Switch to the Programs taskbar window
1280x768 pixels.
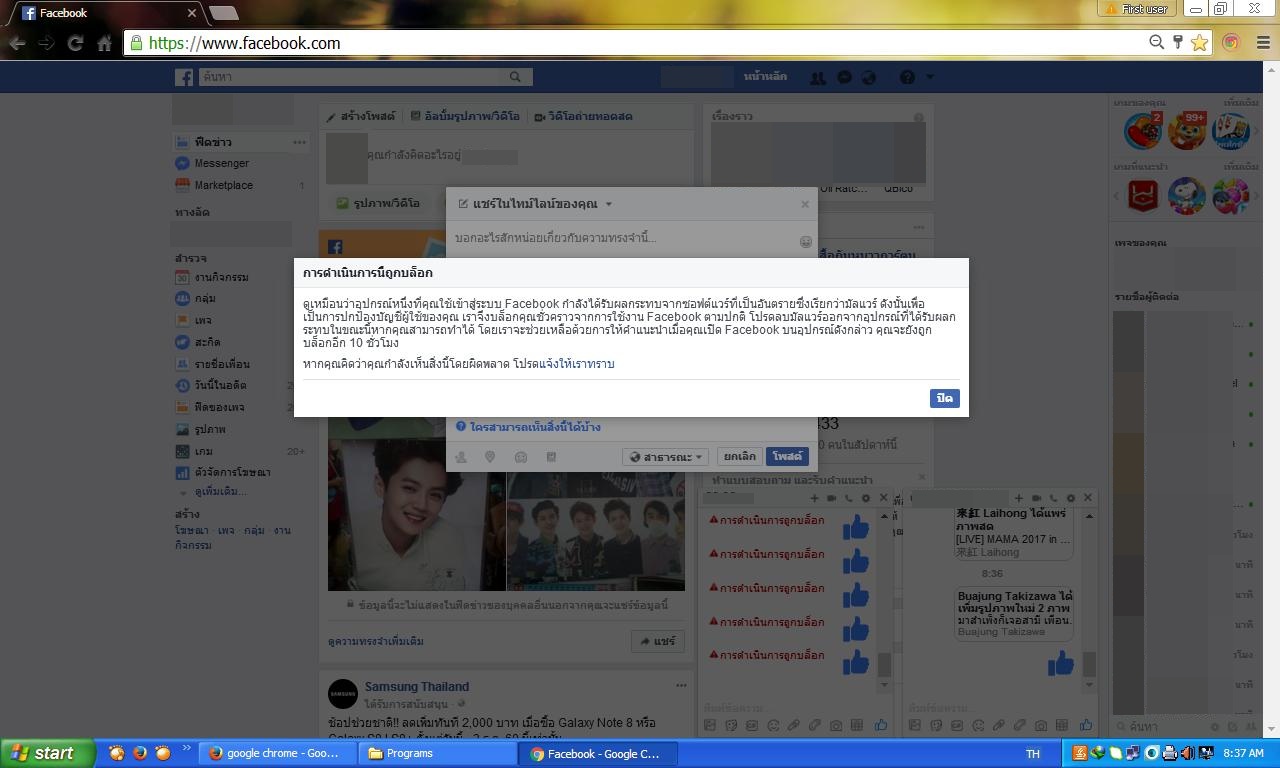(x=436, y=753)
